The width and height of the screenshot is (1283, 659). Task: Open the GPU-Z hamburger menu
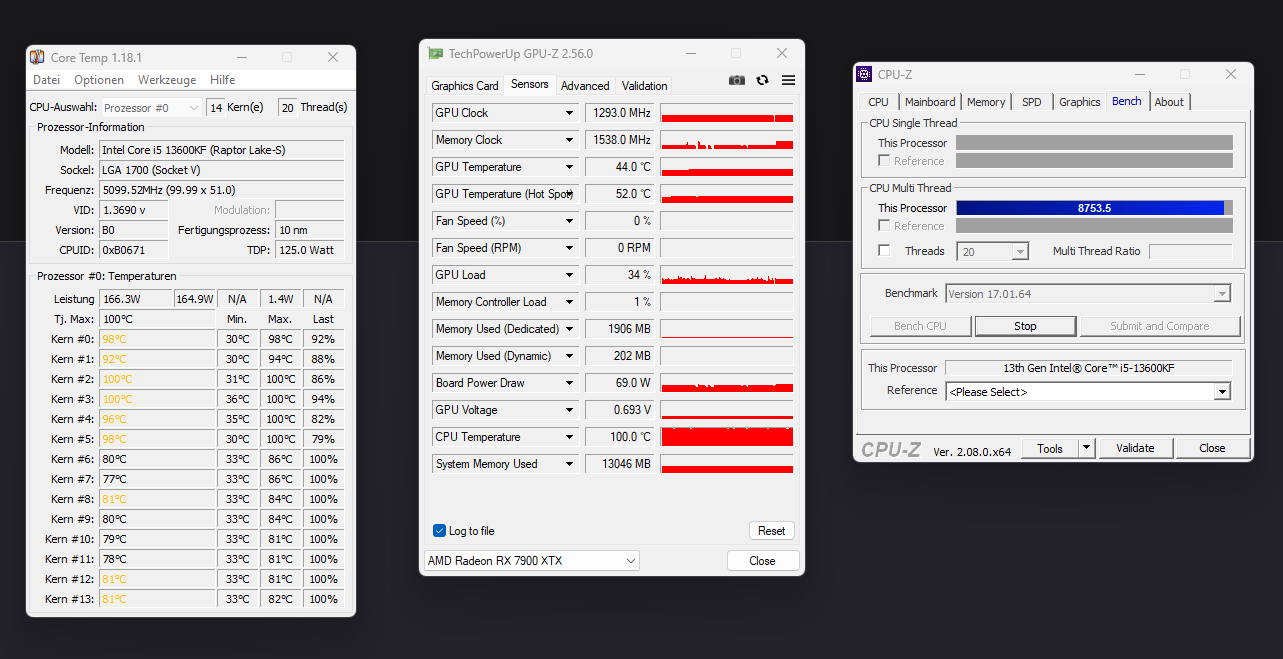[x=788, y=80]
